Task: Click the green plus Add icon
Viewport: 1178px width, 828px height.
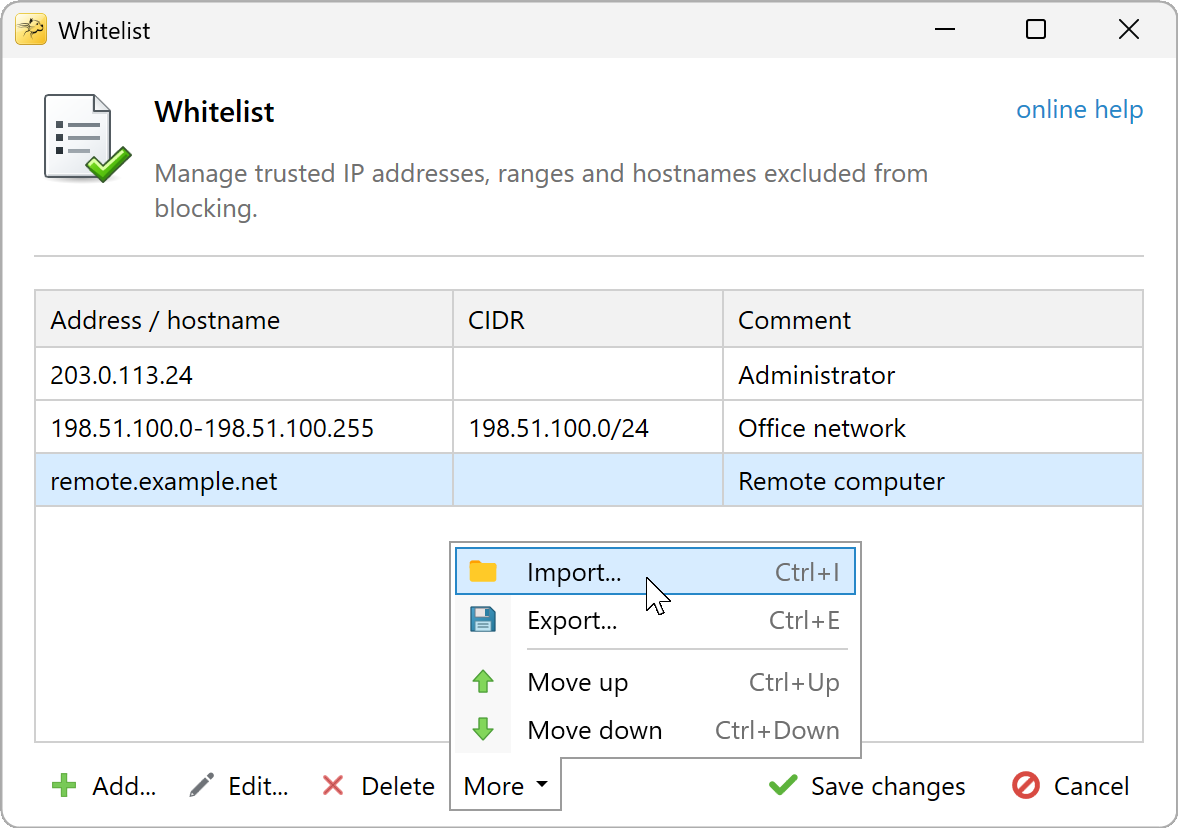Action: [x=64, y=785]
